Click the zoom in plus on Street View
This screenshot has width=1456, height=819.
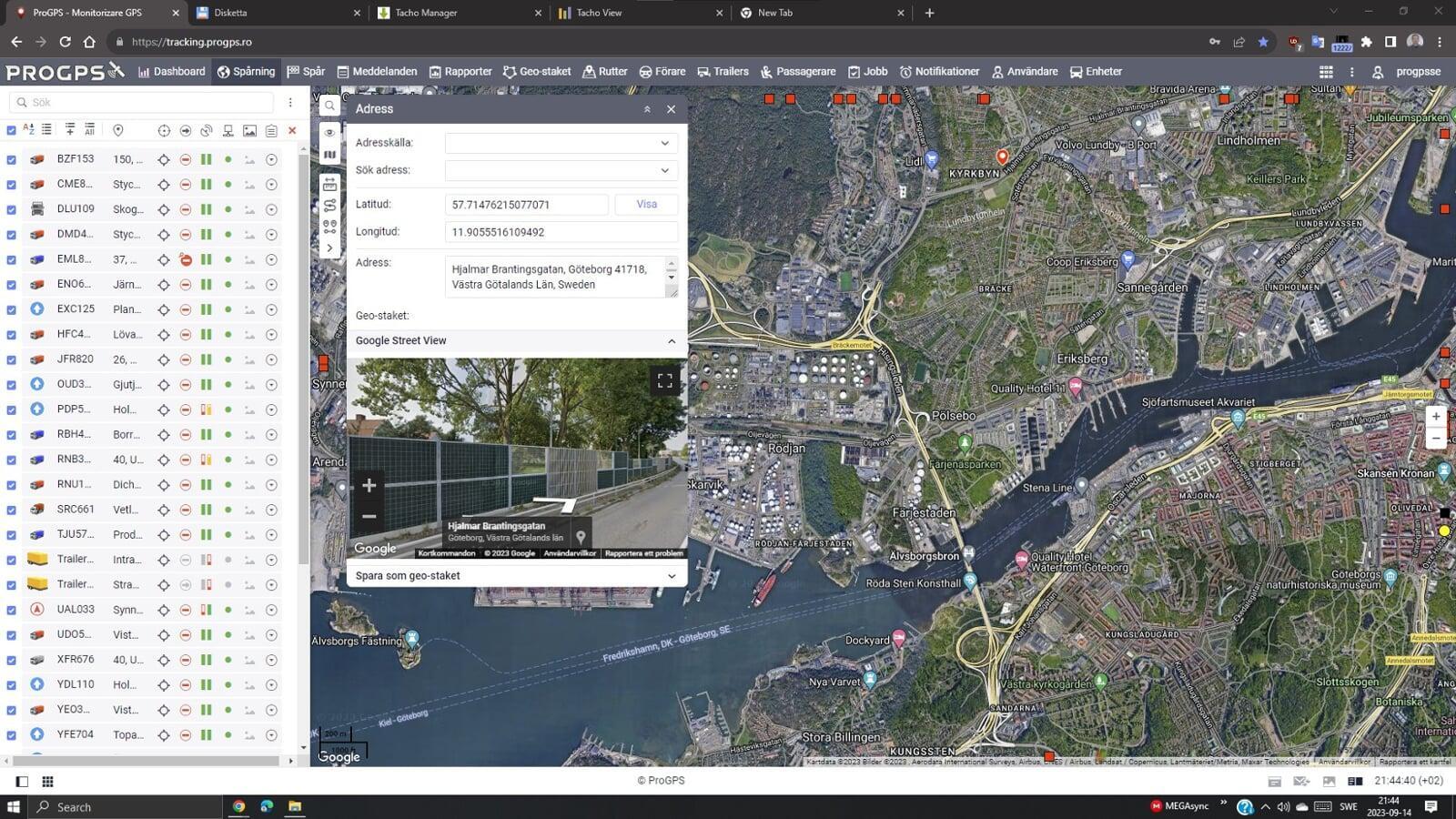[x=369, y=485]
